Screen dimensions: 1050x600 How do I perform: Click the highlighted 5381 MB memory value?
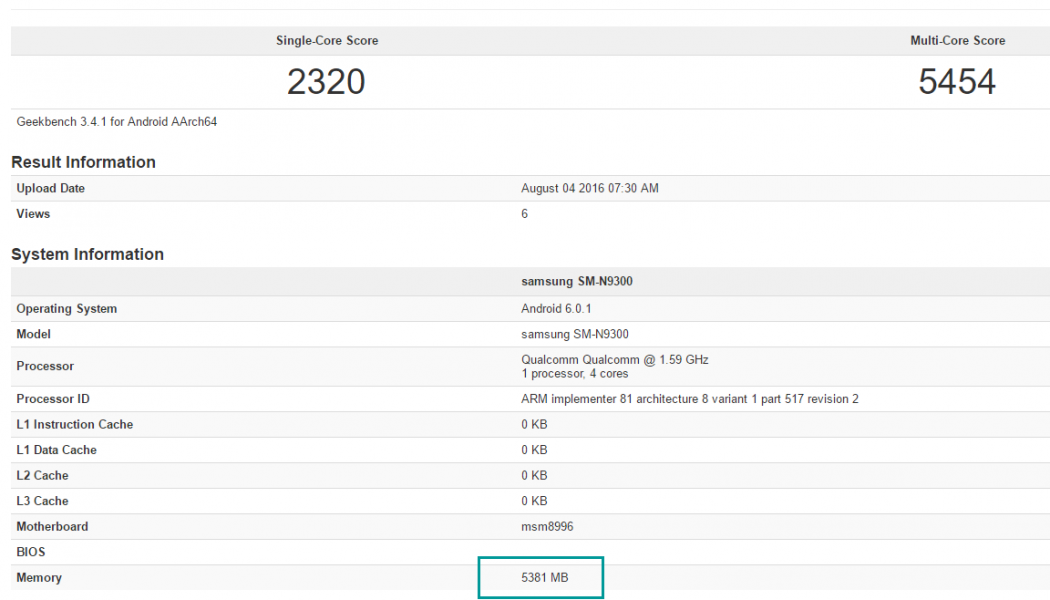544,578
